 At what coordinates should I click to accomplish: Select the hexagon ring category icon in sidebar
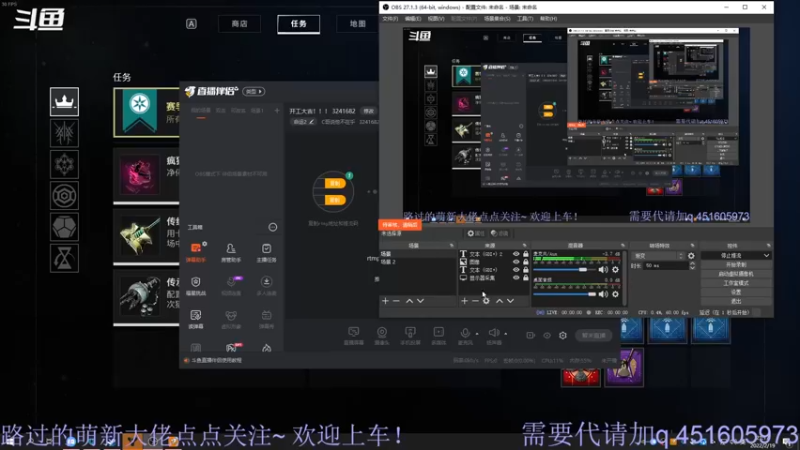tap(64, 195)
